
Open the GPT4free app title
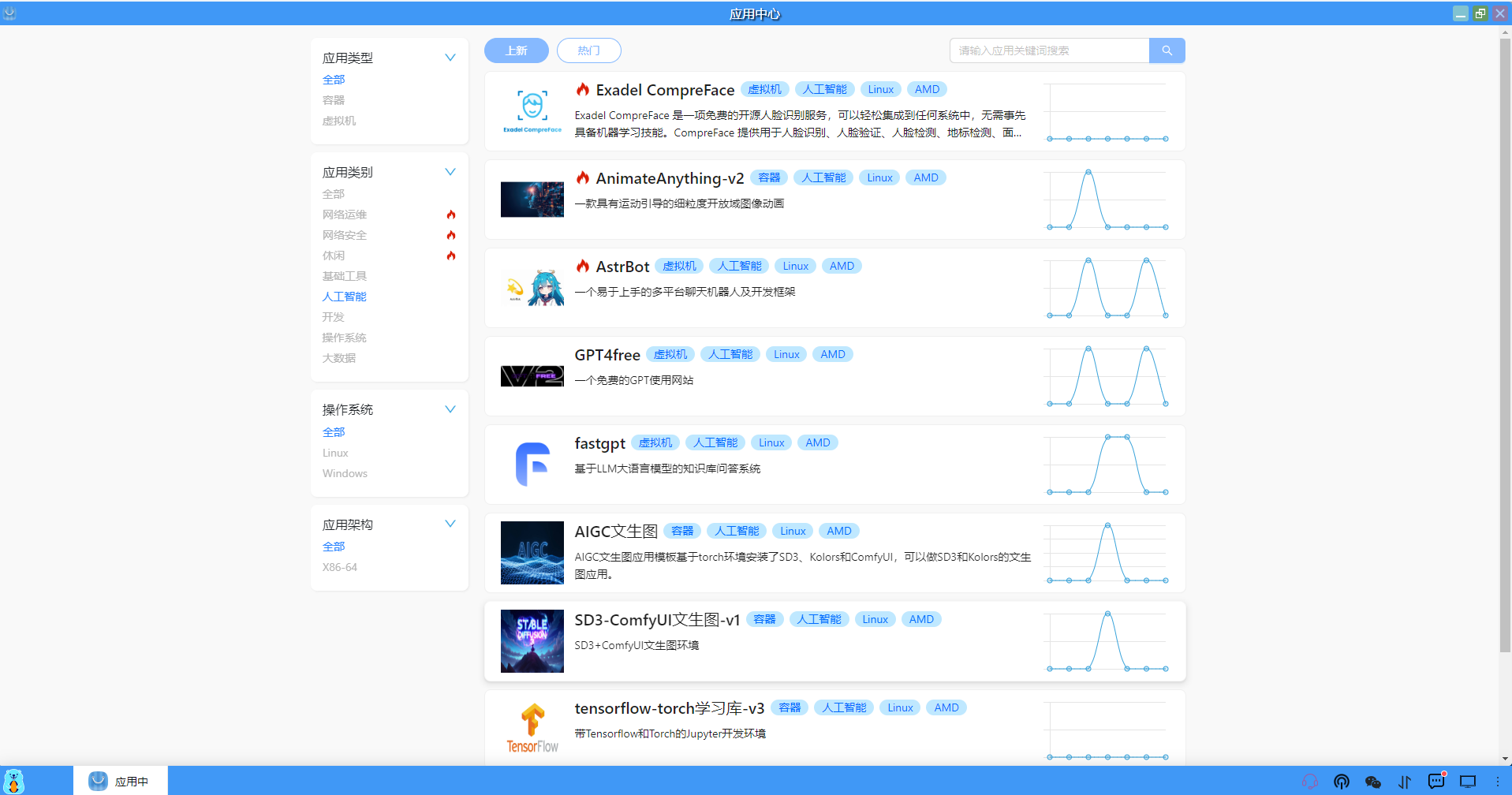tap(607, 355)
